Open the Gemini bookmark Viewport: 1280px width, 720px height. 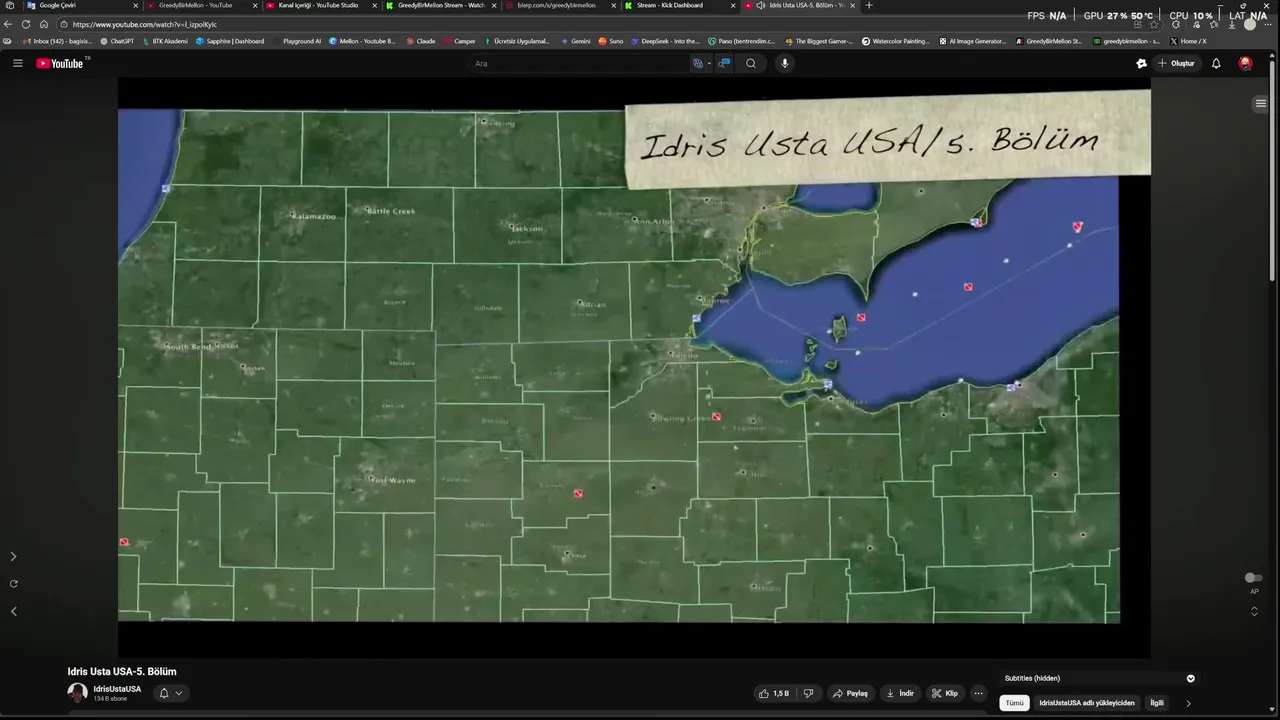tap(576, 41)
